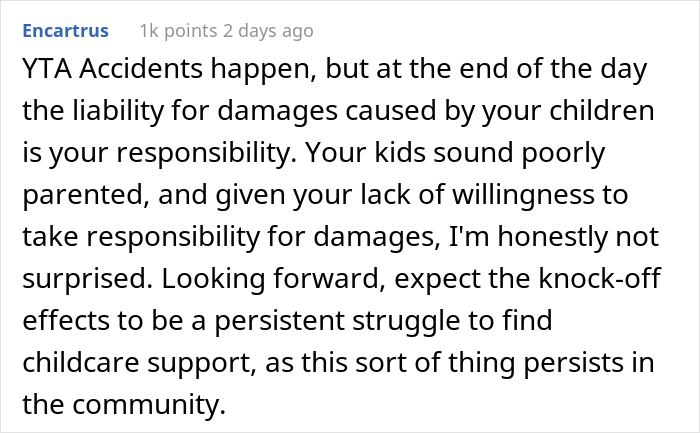Click the word honestly in the comment
This screenshot has width=700, height=433.
point(553,237)
